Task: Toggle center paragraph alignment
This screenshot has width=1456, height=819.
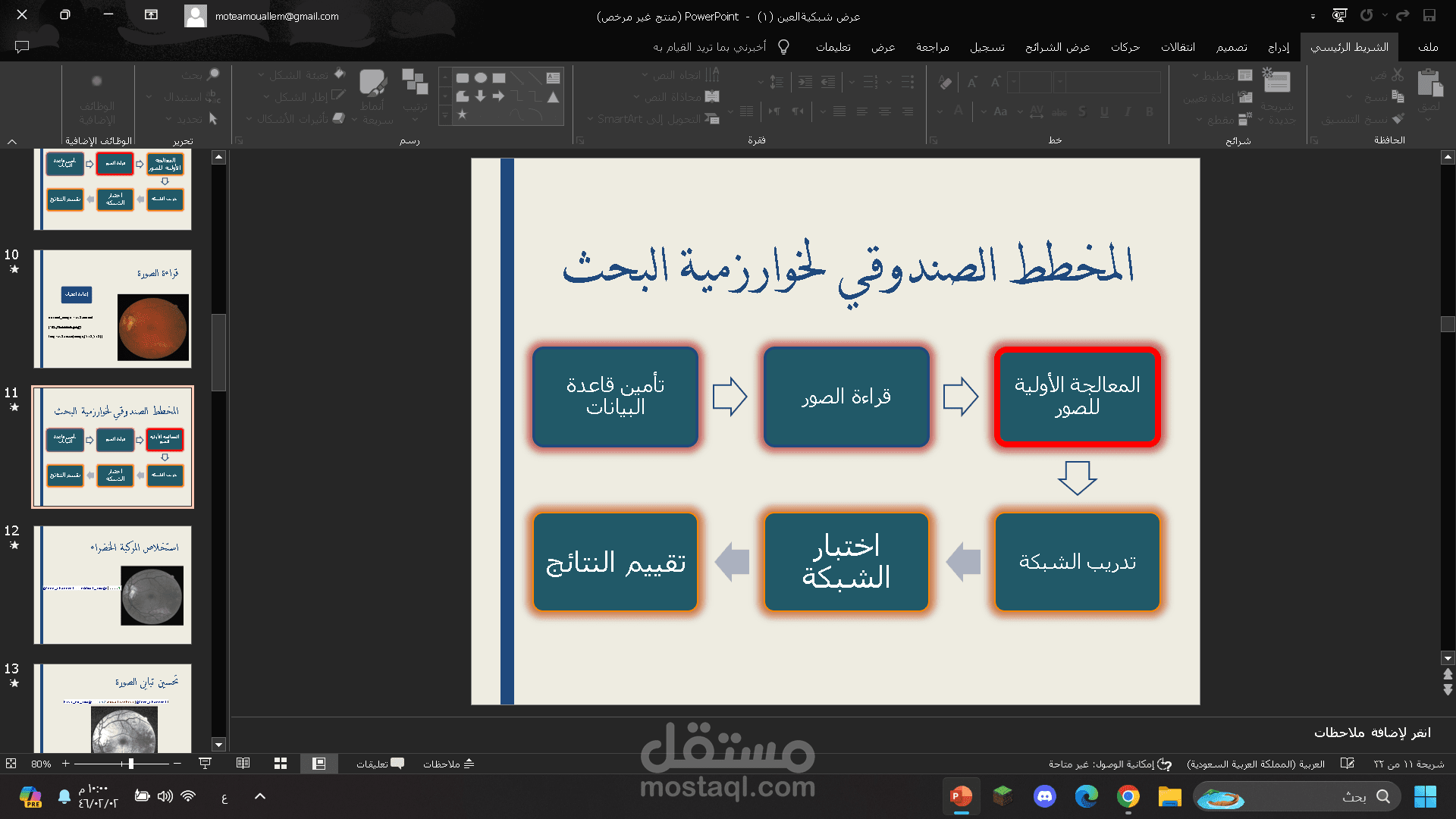Action: (885, 111)
